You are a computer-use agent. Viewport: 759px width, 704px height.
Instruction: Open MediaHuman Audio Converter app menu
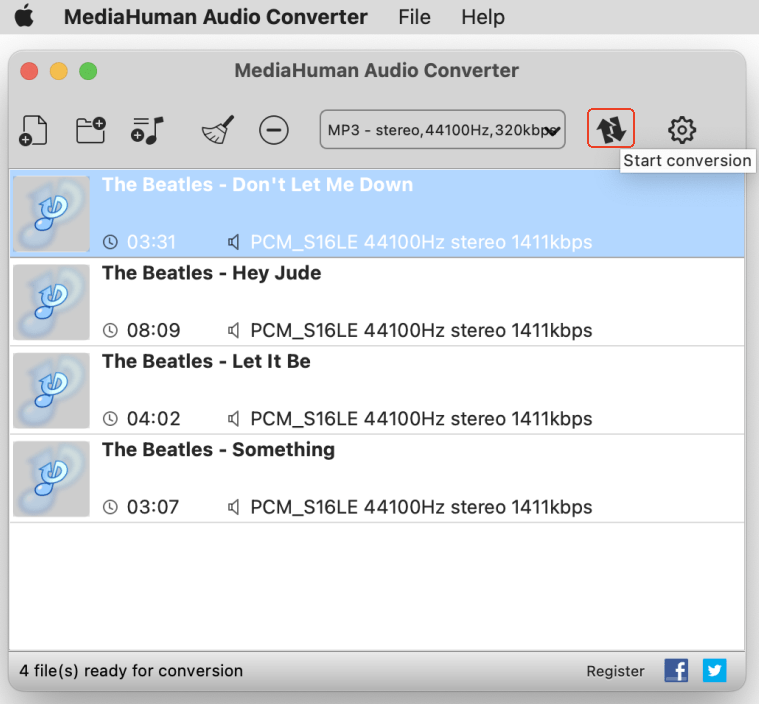pos(215,17)
